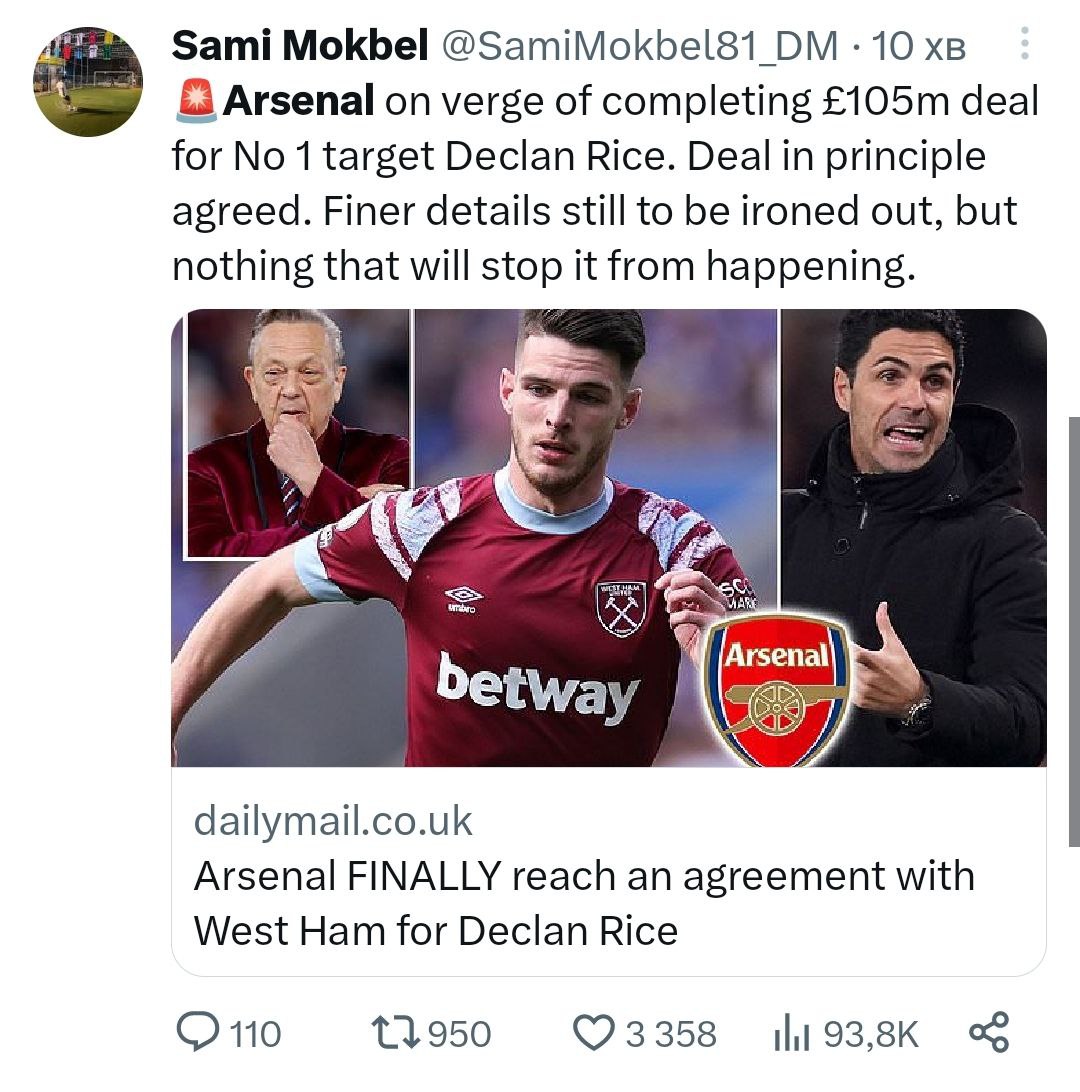This screenshot has height=1092, width=1080.
Task: Click the 93,8K views count
Action: (x=870, y=1034)
